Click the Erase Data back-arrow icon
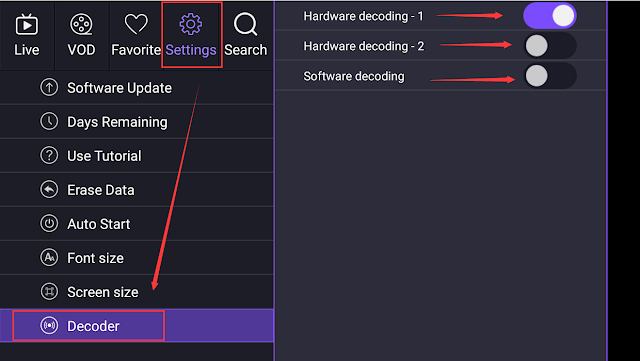This screenshot has width=640, height=361. pos(49,189)
